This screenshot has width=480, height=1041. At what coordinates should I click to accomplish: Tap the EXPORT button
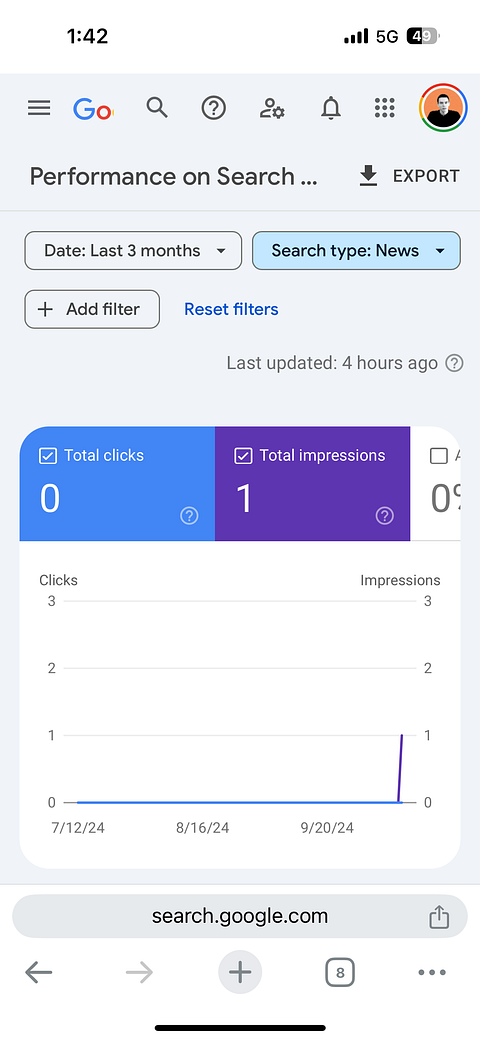[409, 176]
